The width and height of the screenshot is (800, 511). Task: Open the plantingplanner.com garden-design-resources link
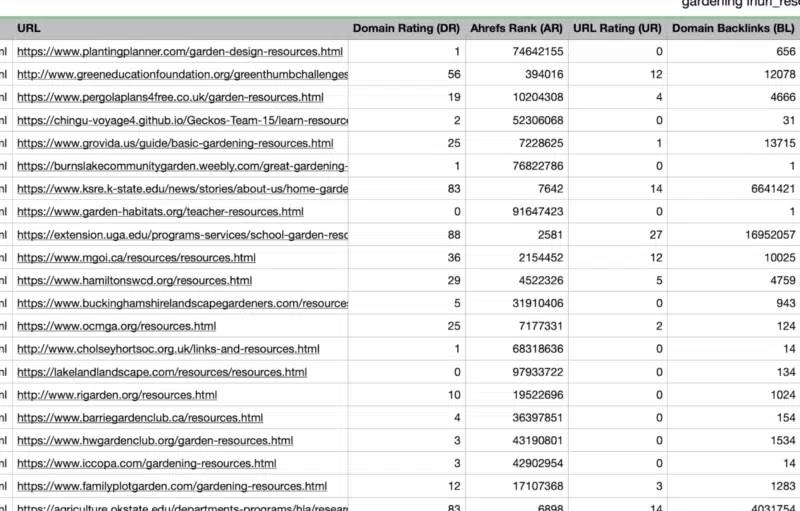click(180, 52)
